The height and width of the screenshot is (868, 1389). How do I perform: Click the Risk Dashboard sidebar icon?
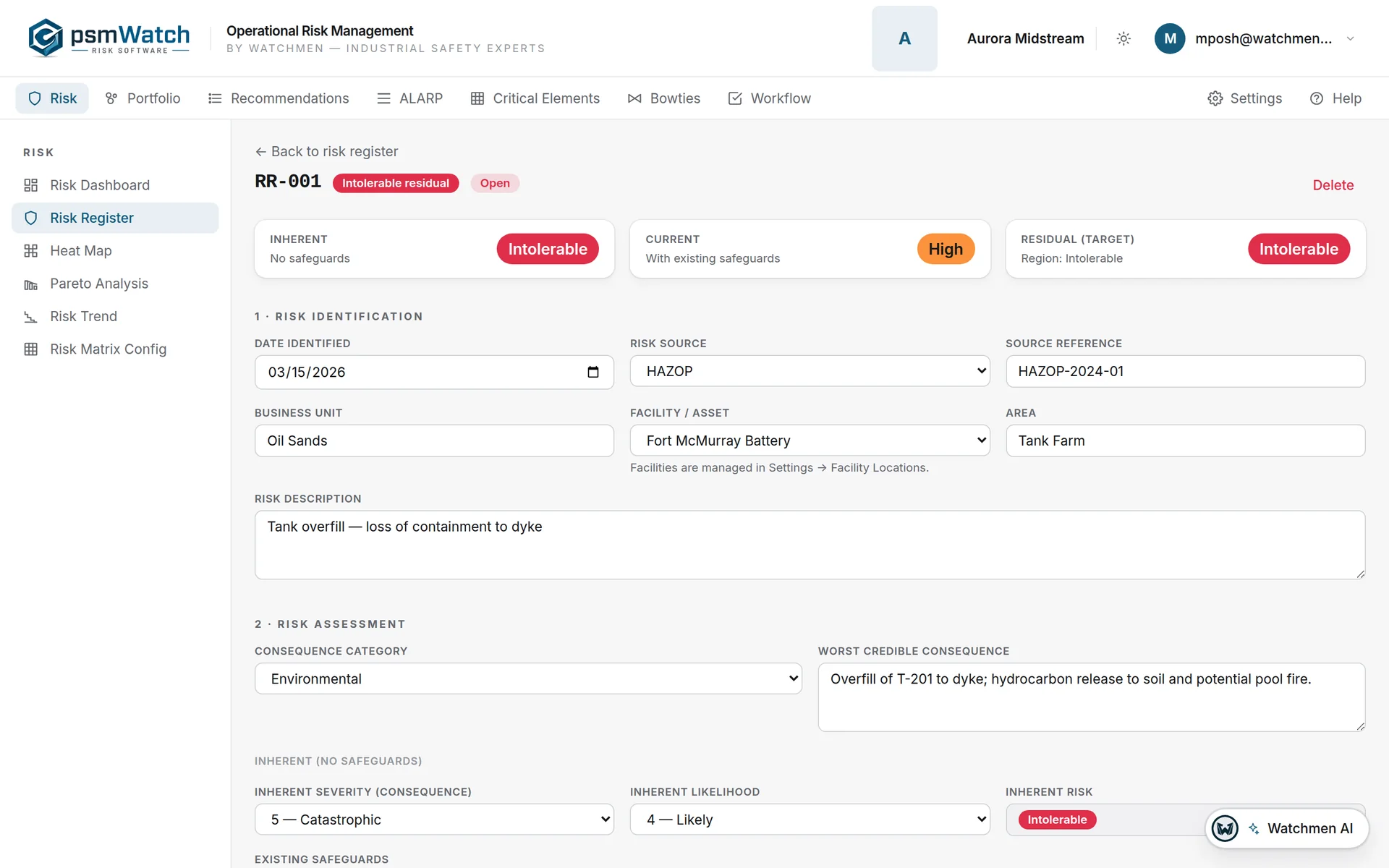(30, 185)
